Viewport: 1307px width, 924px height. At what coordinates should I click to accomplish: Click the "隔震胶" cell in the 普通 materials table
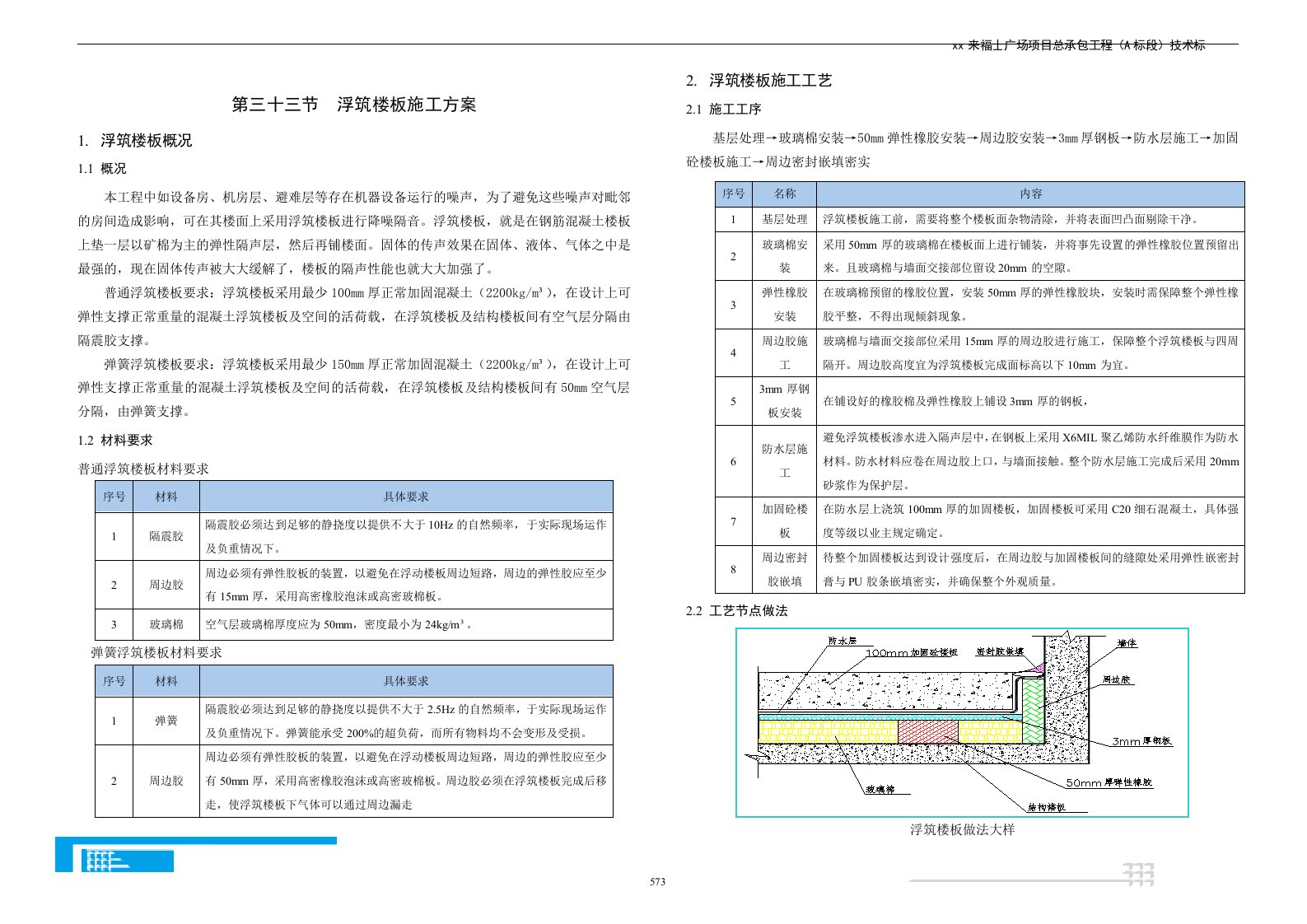[x=166, y=536]
